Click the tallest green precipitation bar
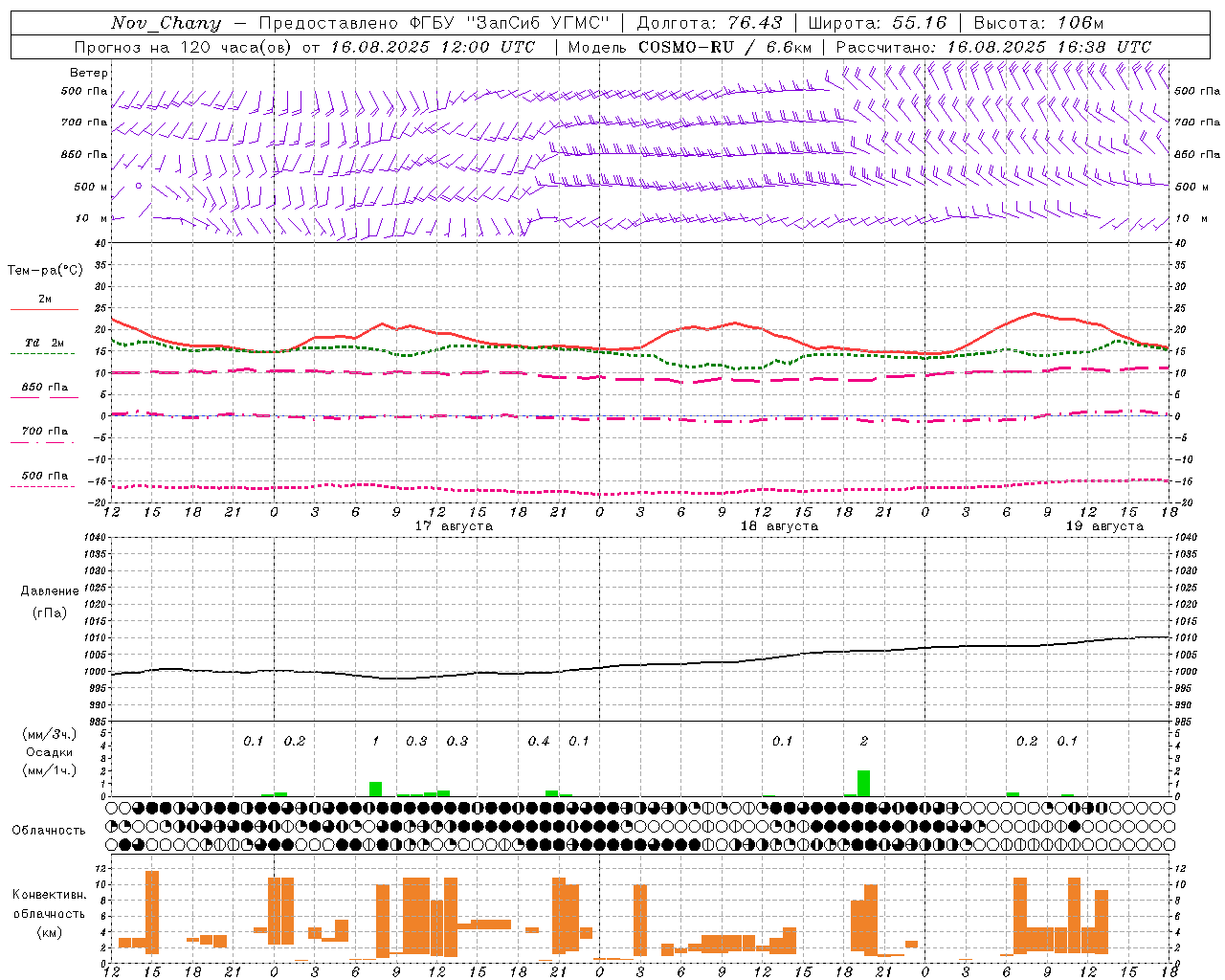This screenshot has height=980, width=1225. tap(863, 783)
